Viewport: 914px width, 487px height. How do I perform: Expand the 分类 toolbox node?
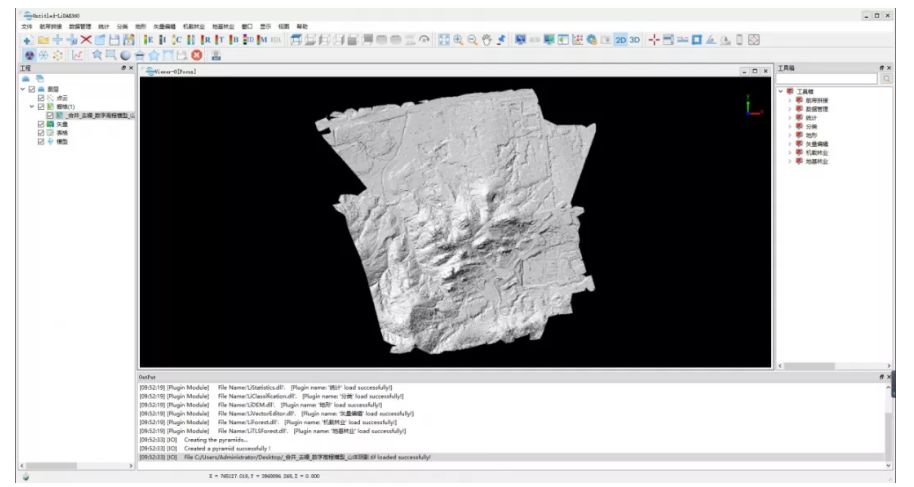coord(789,127)
